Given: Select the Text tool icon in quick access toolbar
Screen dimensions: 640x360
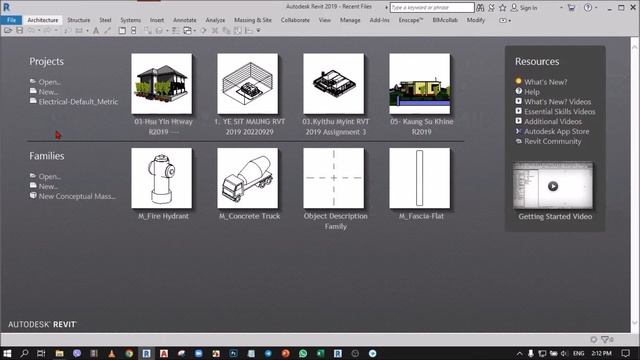Looking at the screenshot, I should pos(96,31).
